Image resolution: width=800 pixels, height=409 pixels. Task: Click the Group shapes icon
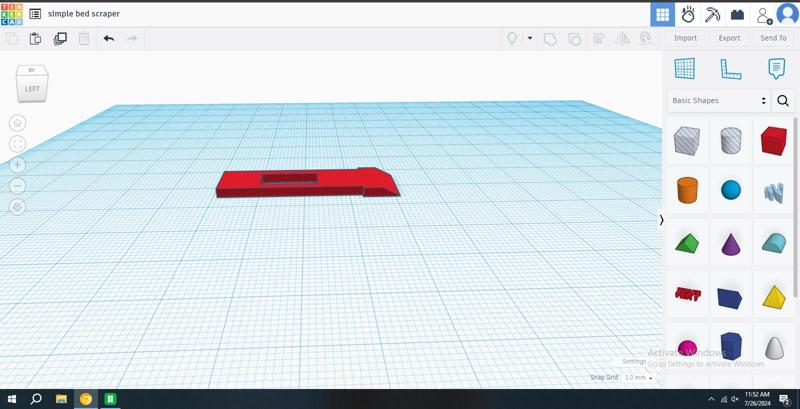(x=550, y=39)
